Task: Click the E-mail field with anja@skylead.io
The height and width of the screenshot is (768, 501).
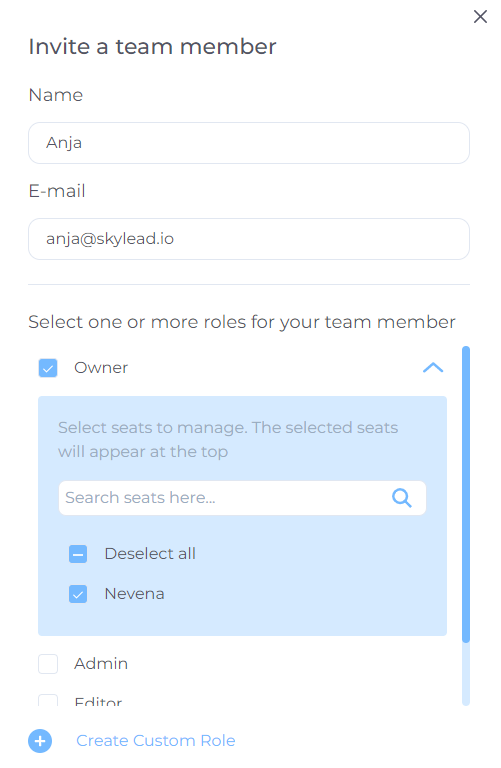Action: (x=249, y=239)
